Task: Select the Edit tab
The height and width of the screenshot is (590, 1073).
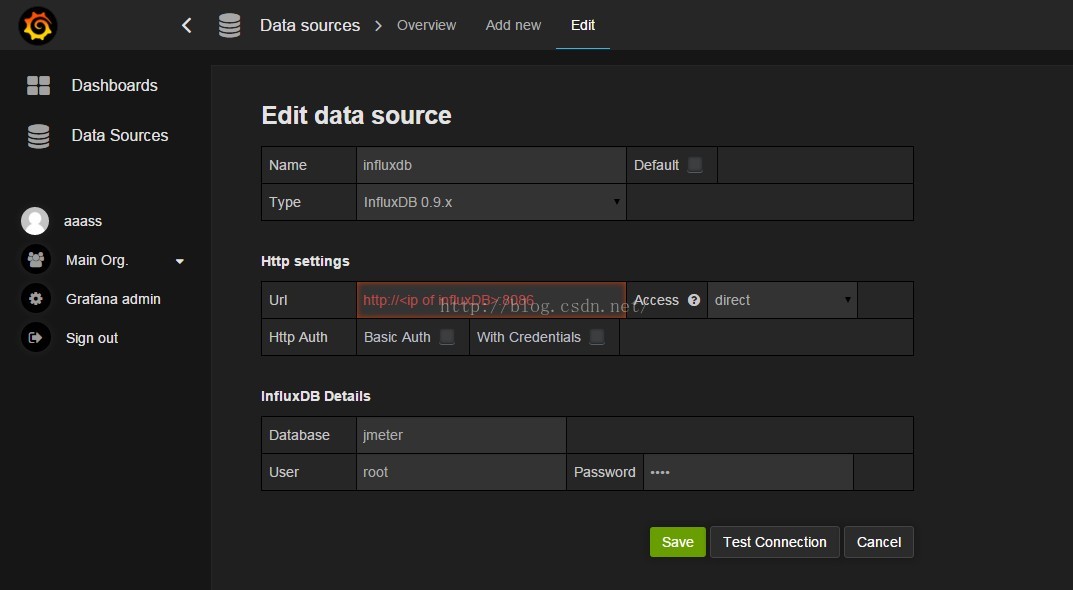Action: [x=583, y=25]
